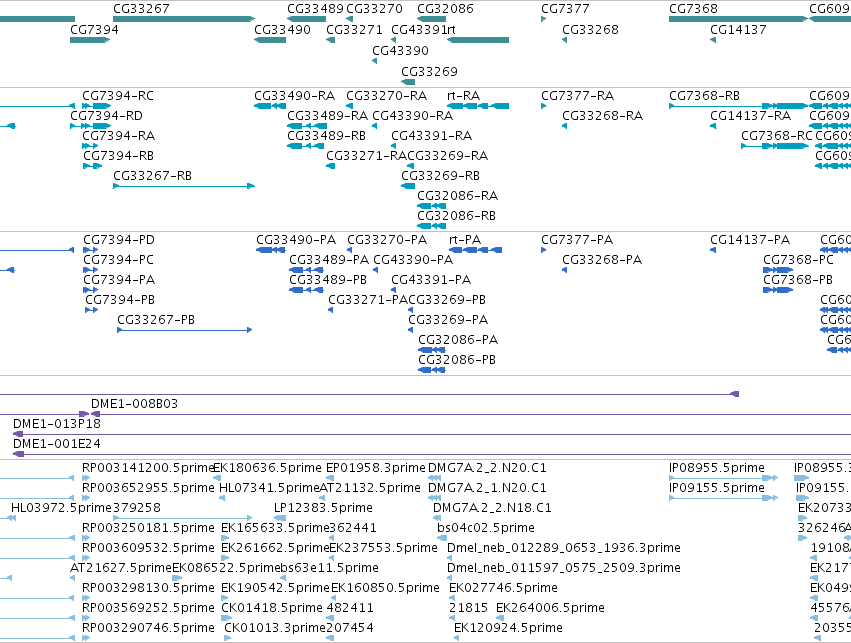Viewport: 851px width, 643px height.
Task: Click transcript CG33267-RB line
Action: tap(183, 186)
